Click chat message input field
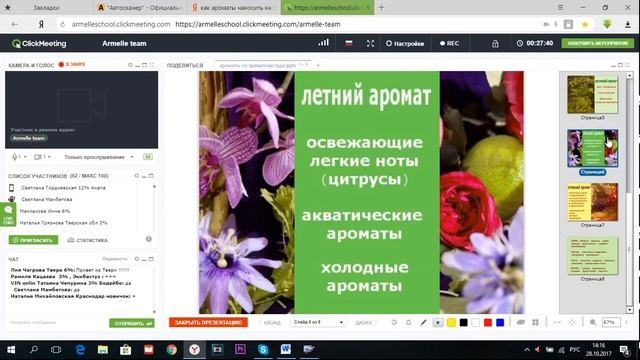Screen dimensions: 640x360 click(x=57, y=322)
